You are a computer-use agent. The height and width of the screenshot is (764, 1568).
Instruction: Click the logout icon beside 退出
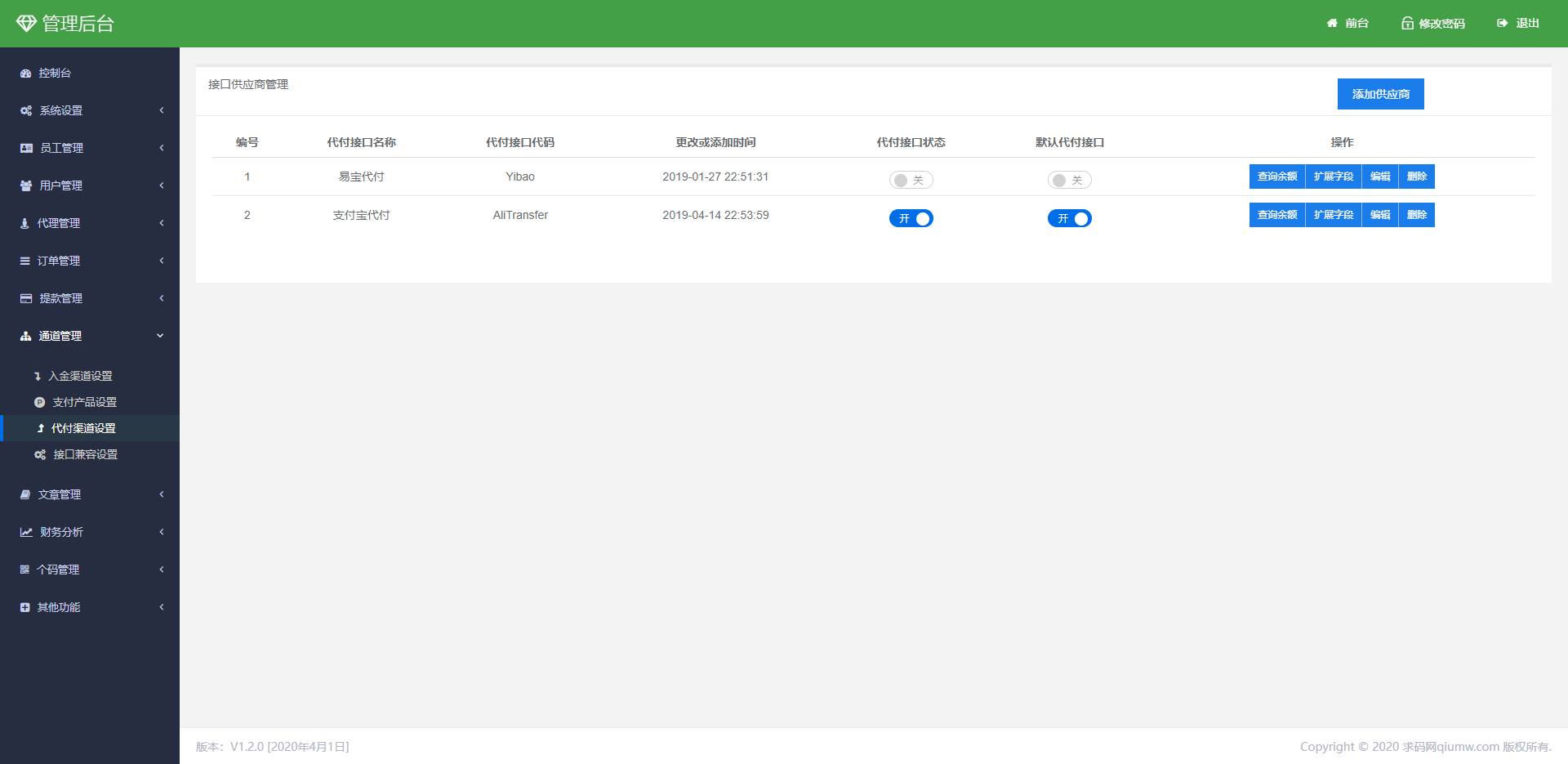tap(1502, 23)
